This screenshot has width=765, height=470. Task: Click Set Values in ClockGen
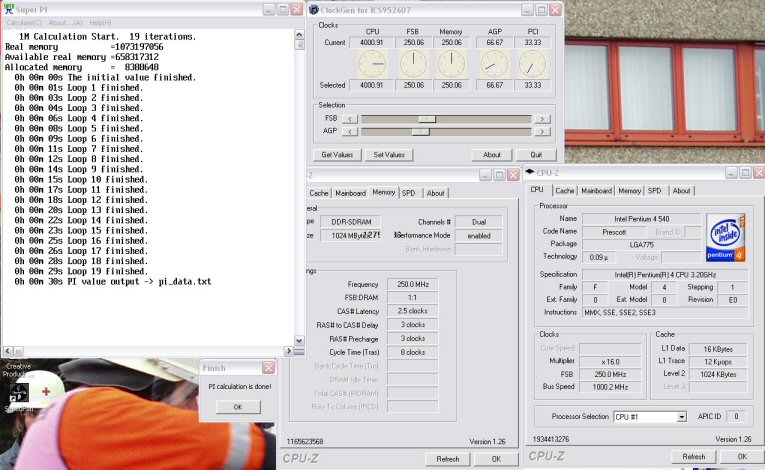389,155
